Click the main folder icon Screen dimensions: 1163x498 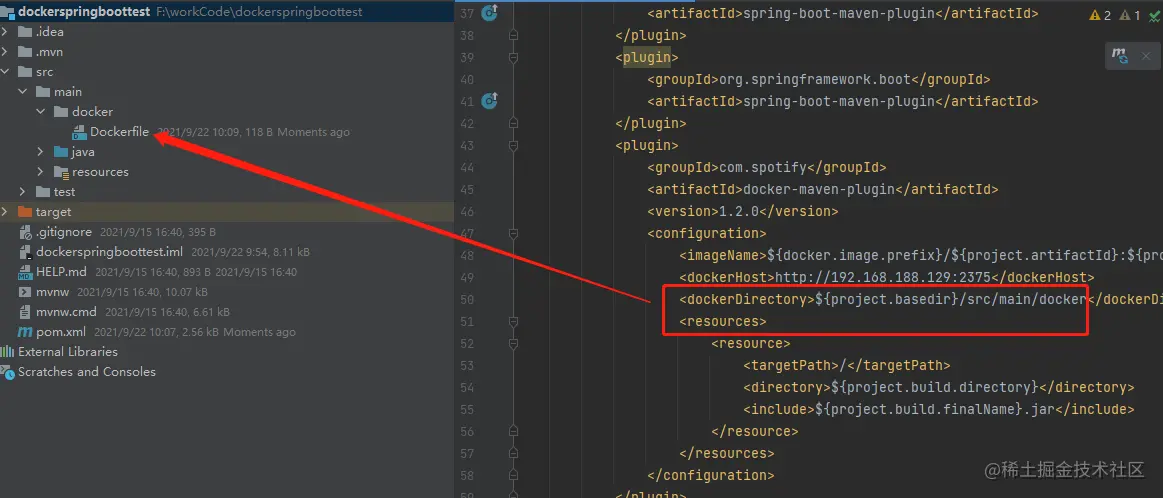point(43,92)
